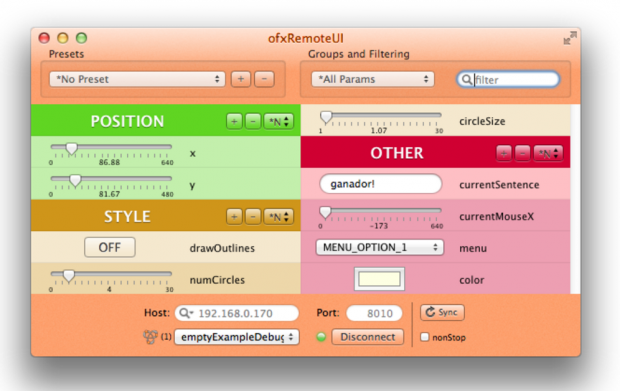
Task: Click the plus icon in OTHER header
Action: tap(504, 153)
